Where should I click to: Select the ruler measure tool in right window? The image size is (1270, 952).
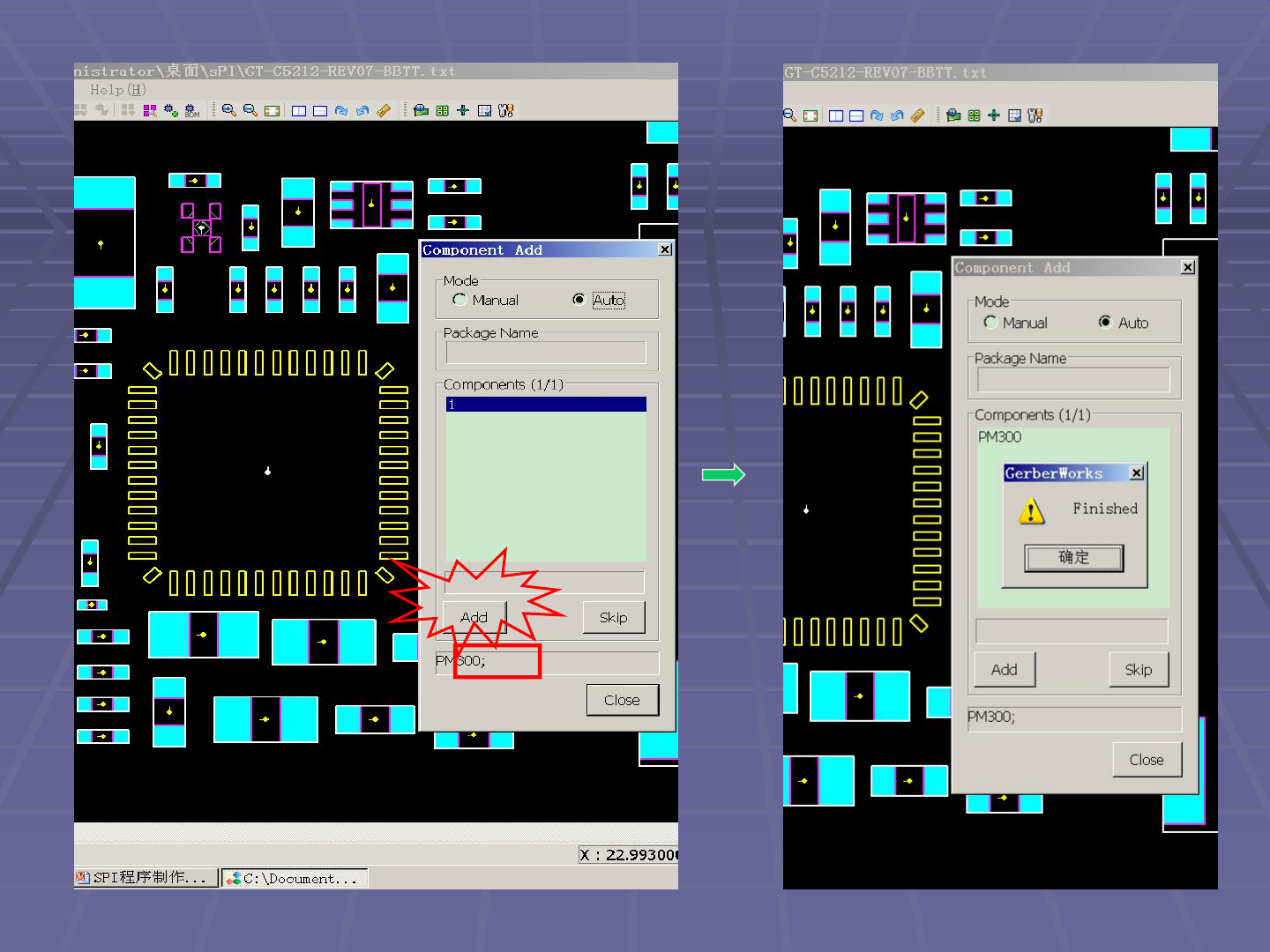918,115
